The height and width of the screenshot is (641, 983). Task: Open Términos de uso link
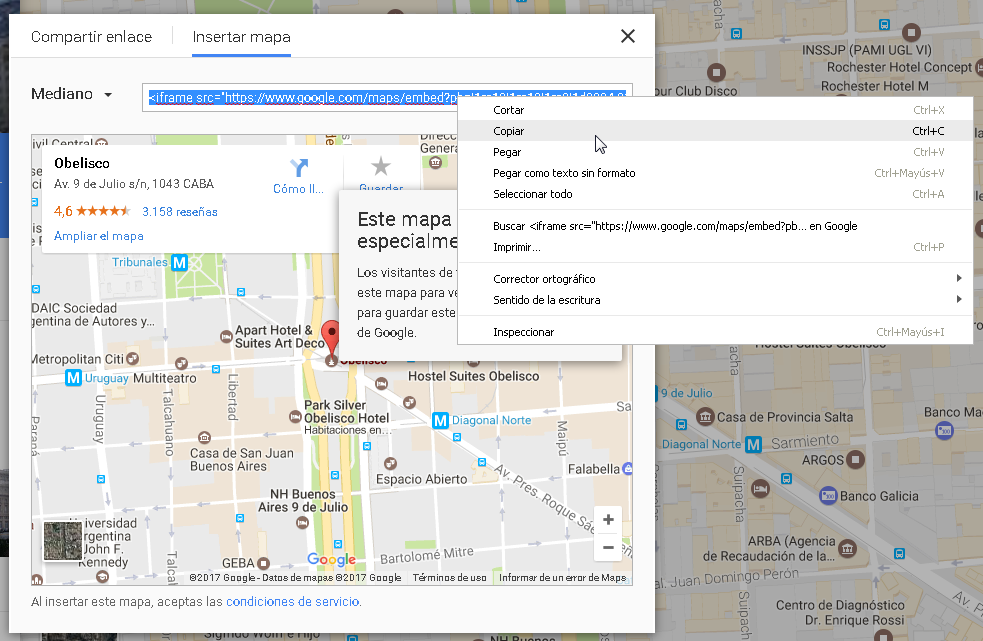tap(449, 578)
